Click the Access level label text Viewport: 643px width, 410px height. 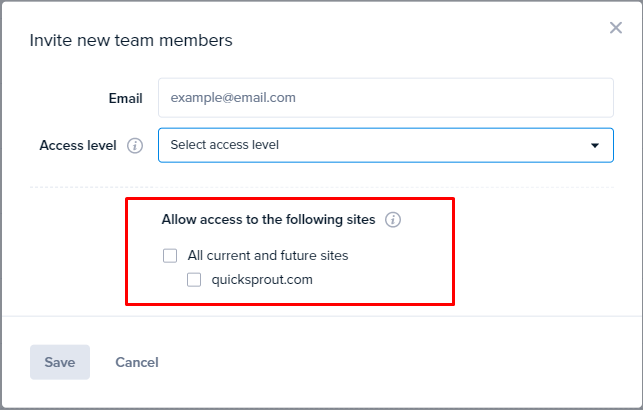tap(78, 146)
